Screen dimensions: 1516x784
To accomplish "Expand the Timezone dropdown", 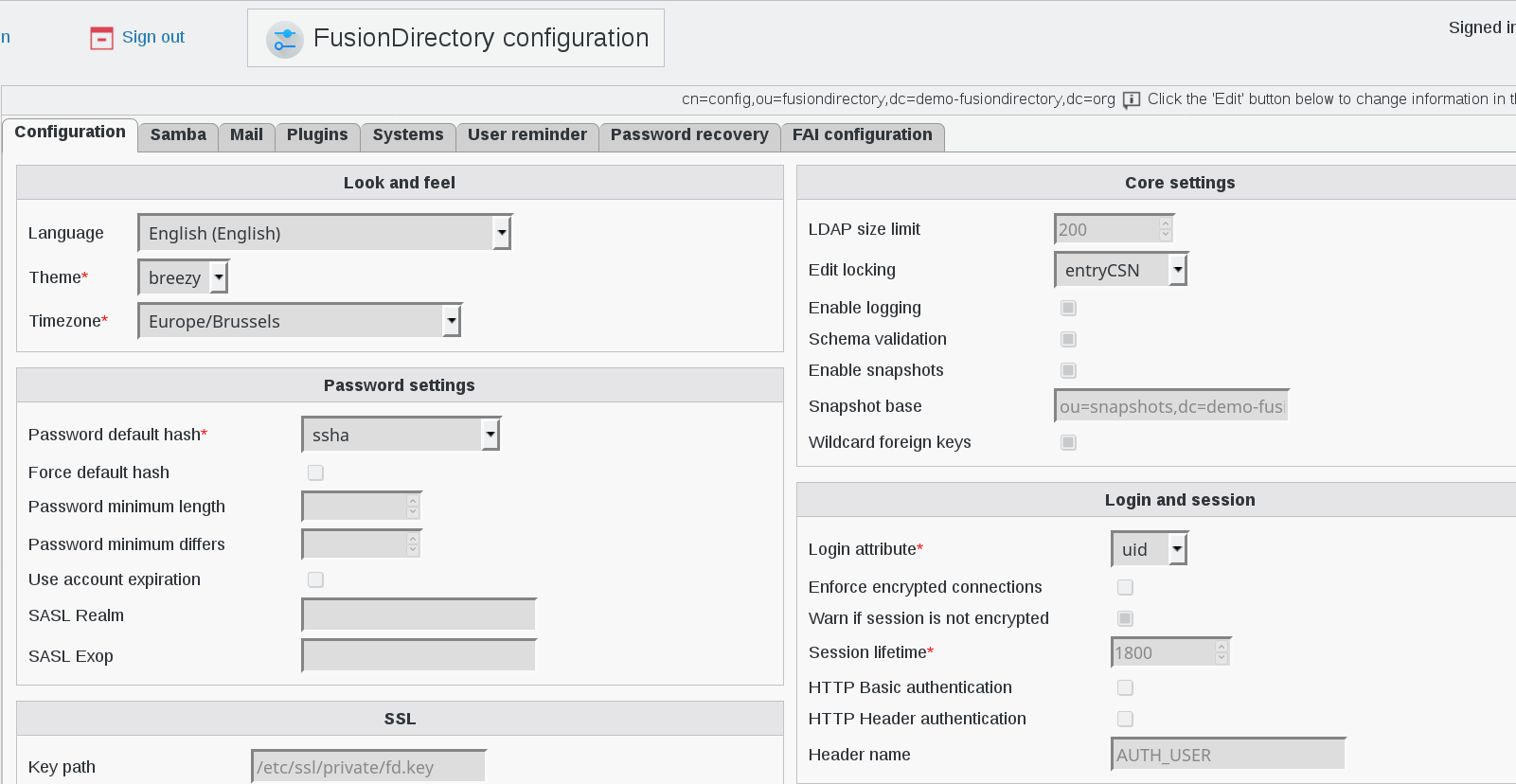I will point(300,321).
